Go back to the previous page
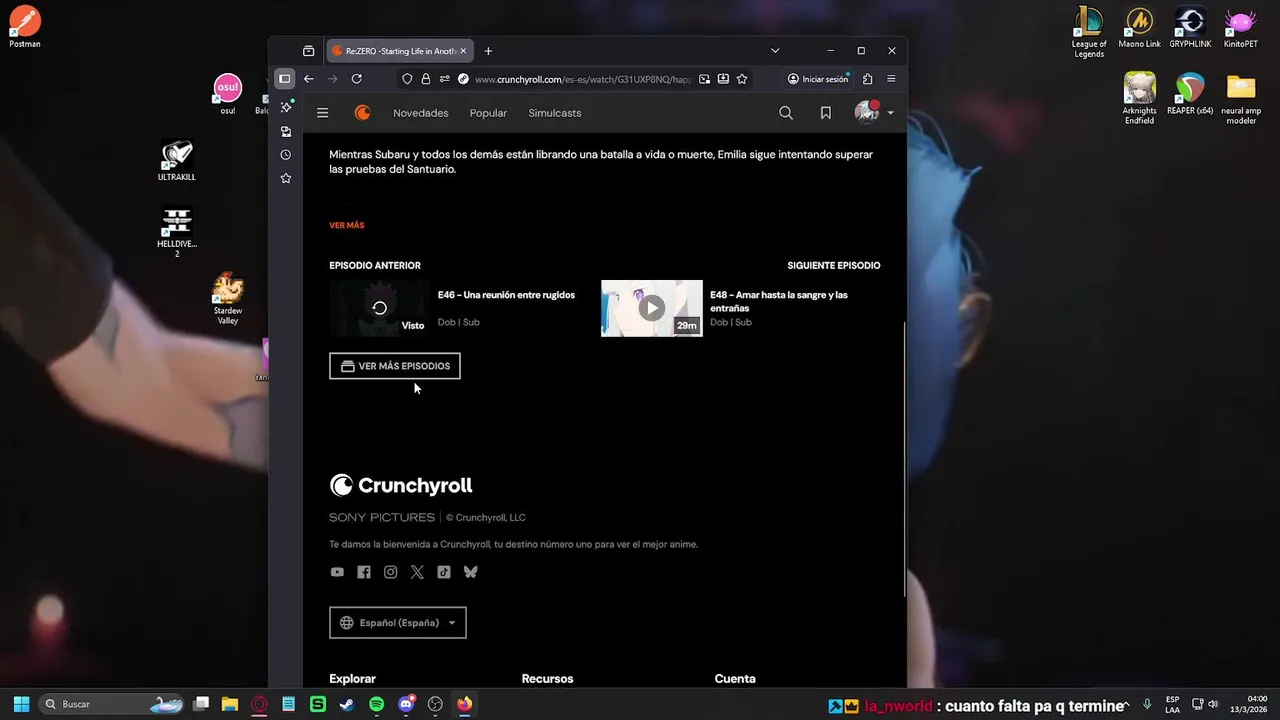 click(309, 79)
